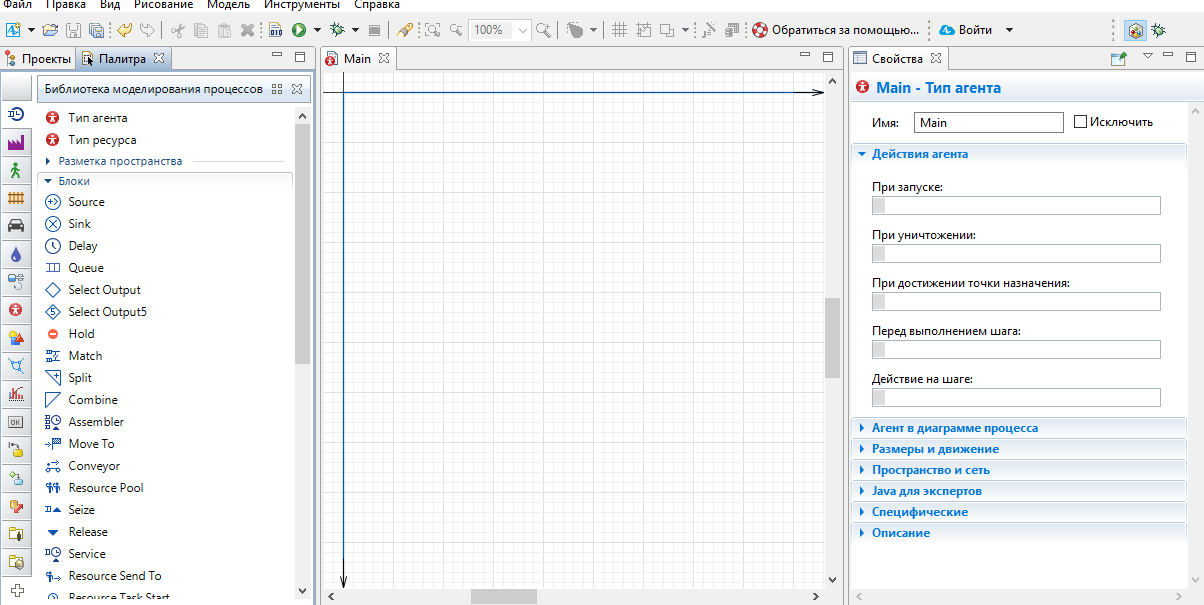
Task: Switch to the Проекты tab
Action: tap(46, 59)
